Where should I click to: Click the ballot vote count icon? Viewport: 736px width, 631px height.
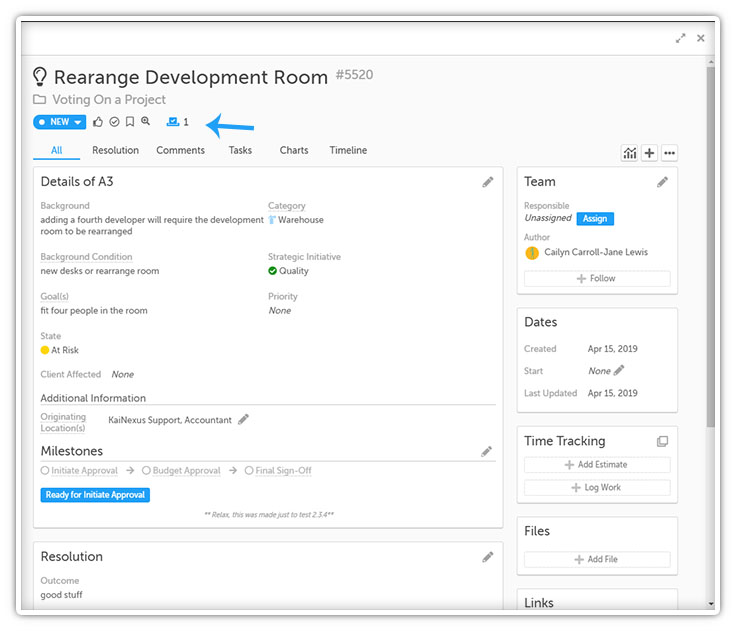point(173,122)
